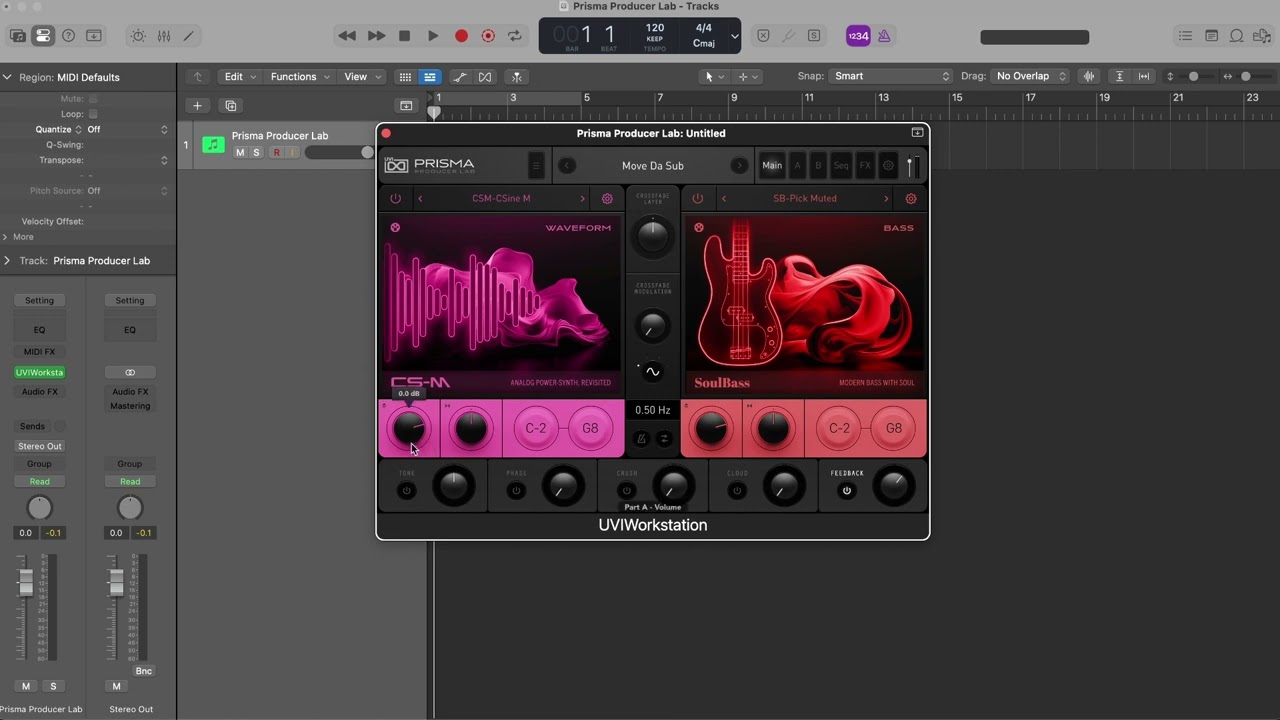Screen dimensions: 1280x720
Task: Open the Loop Browser icon
Action: 1236,36
